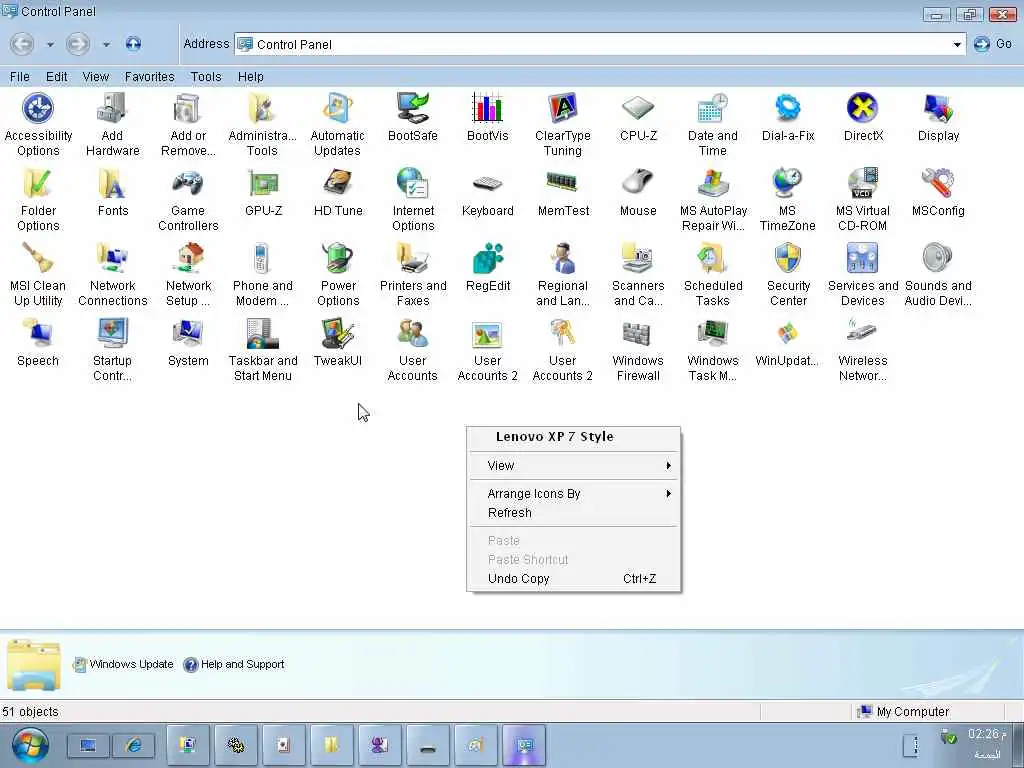1024x768 pixels.
Task: Open Windows Firewall icon
Action: pyautogui.click(x=638, y=334)
